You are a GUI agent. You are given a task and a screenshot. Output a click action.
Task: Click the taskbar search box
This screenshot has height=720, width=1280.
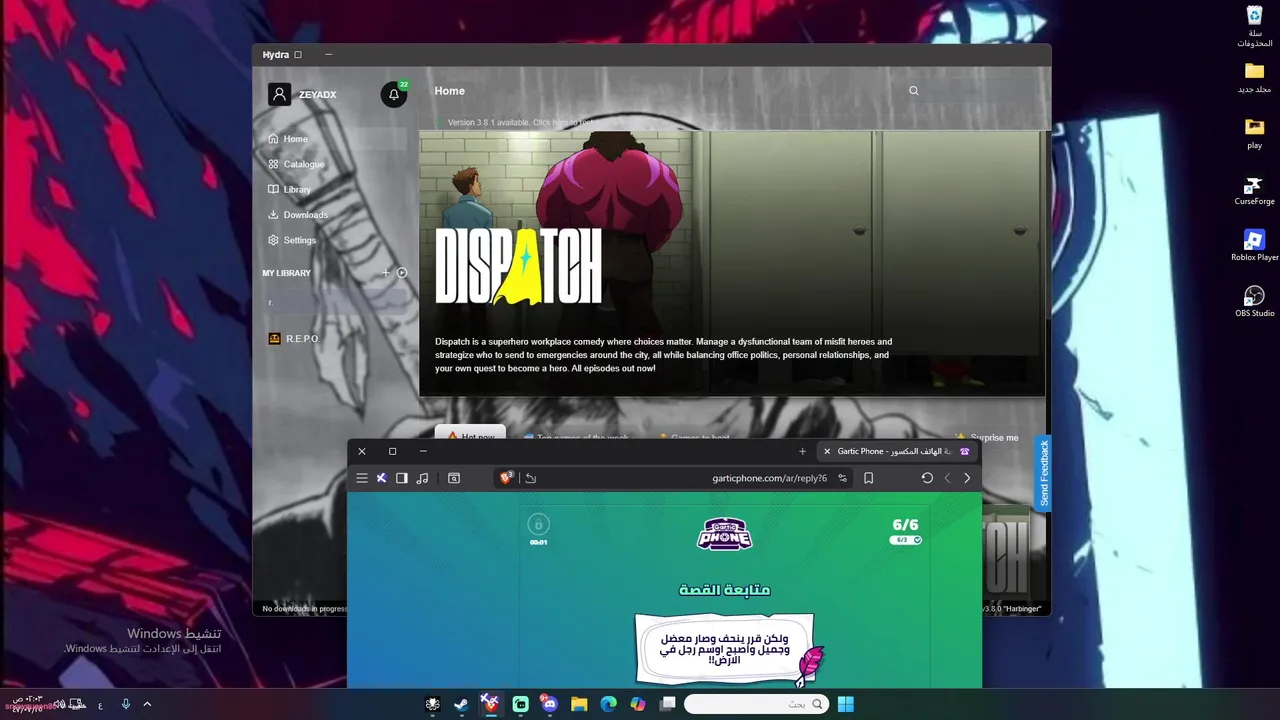pyautogui.click(x=757, y=704)
